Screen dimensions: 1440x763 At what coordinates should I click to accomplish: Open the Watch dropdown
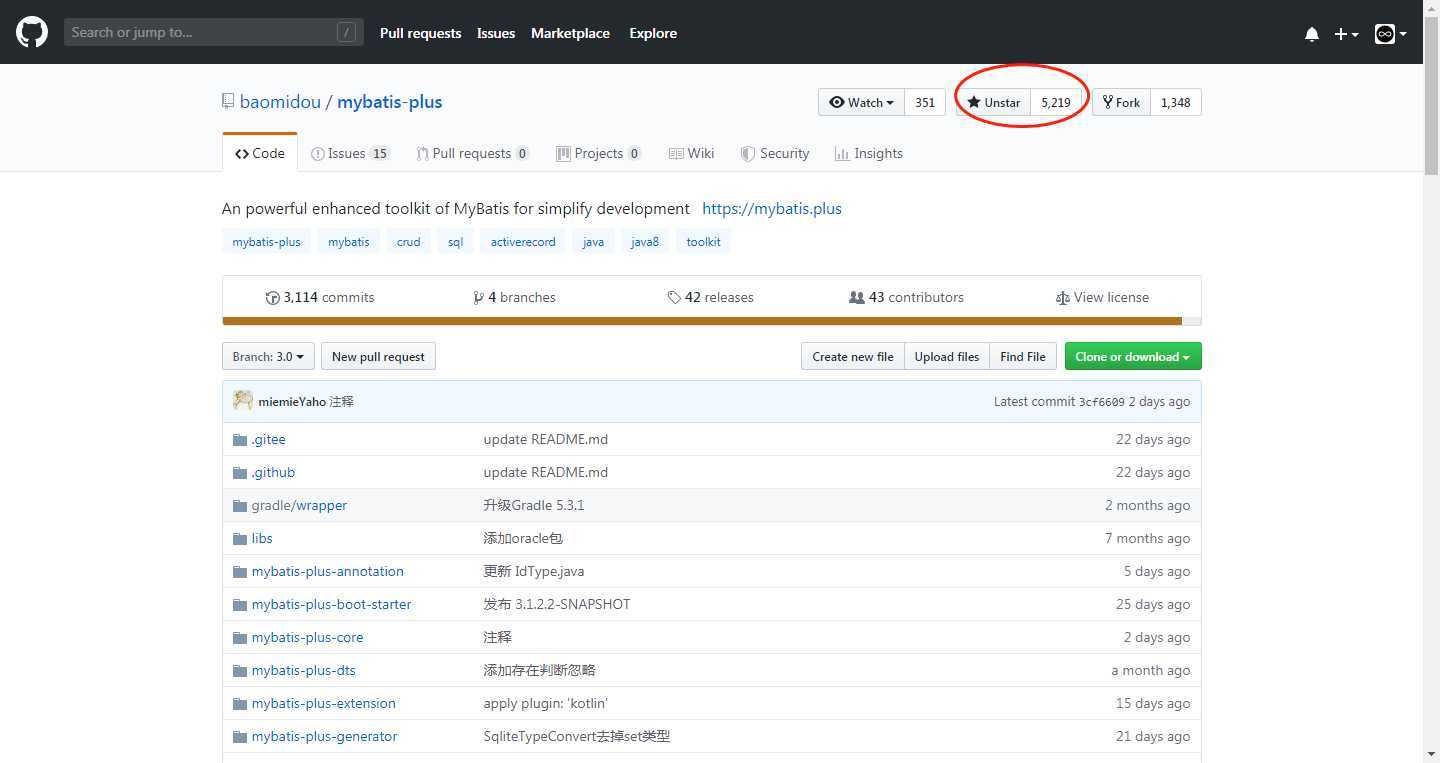861,102
